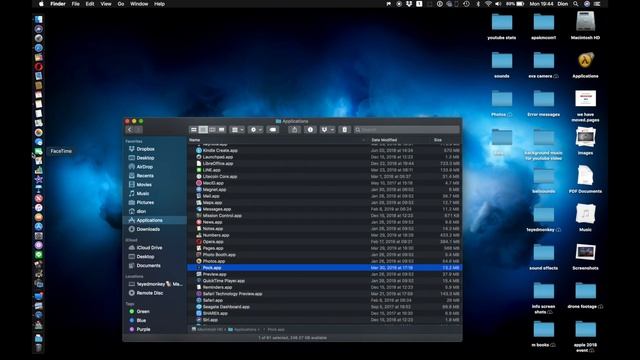Click the Delete trash toolbar button

tap(344, 130)
